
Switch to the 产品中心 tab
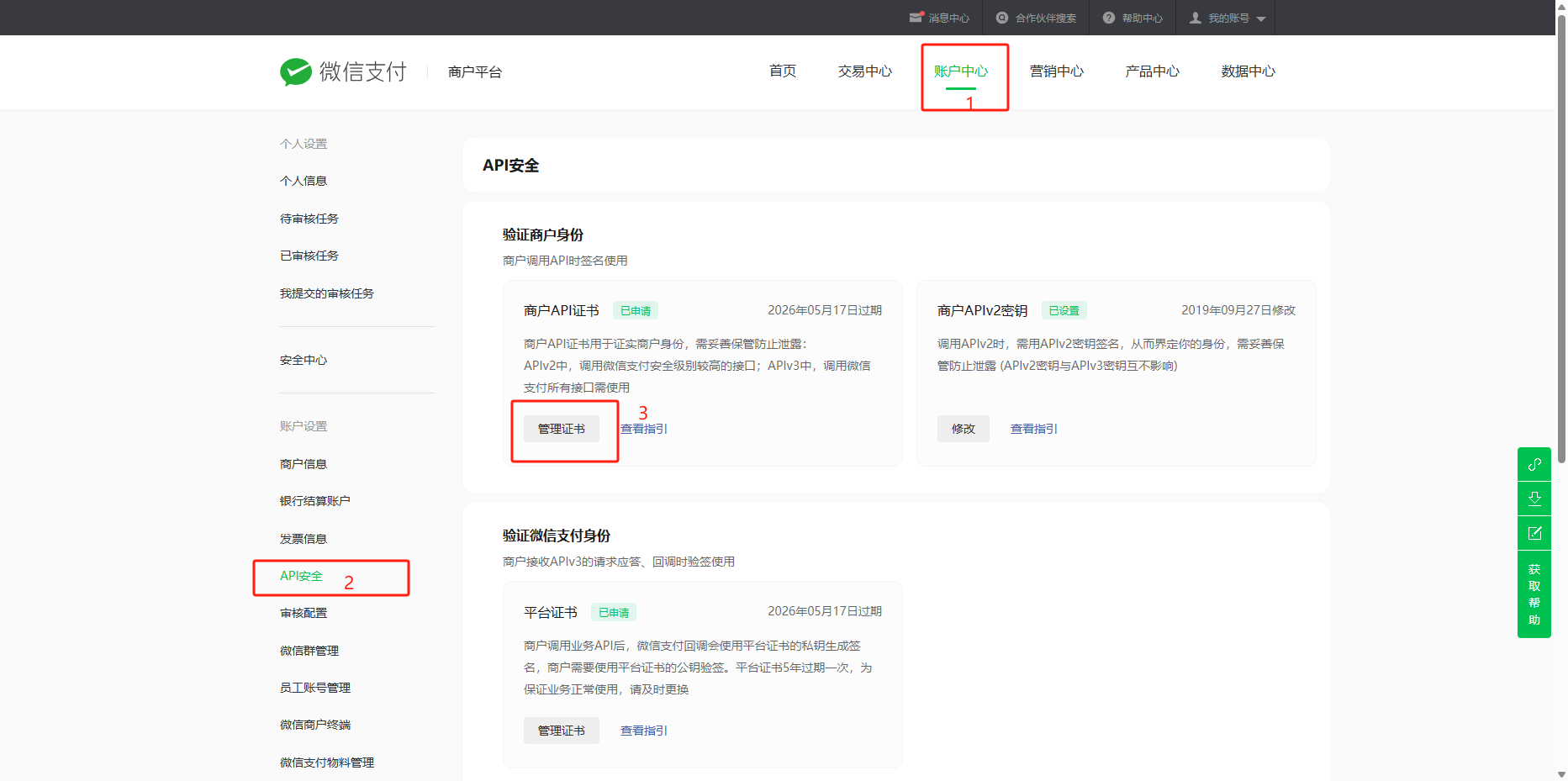pos(1153,71)
